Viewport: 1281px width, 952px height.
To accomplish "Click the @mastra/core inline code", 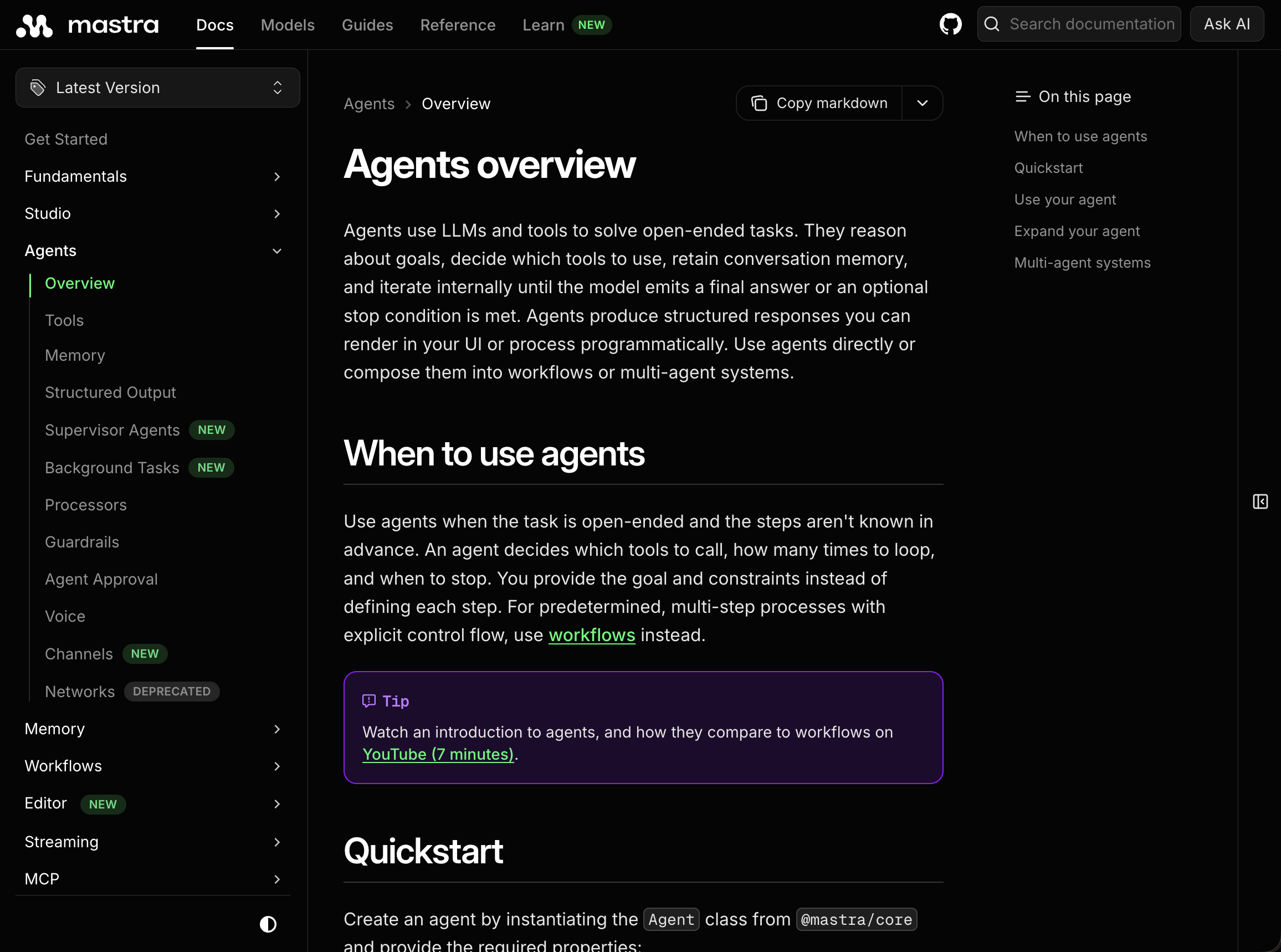I will point(856,920).
